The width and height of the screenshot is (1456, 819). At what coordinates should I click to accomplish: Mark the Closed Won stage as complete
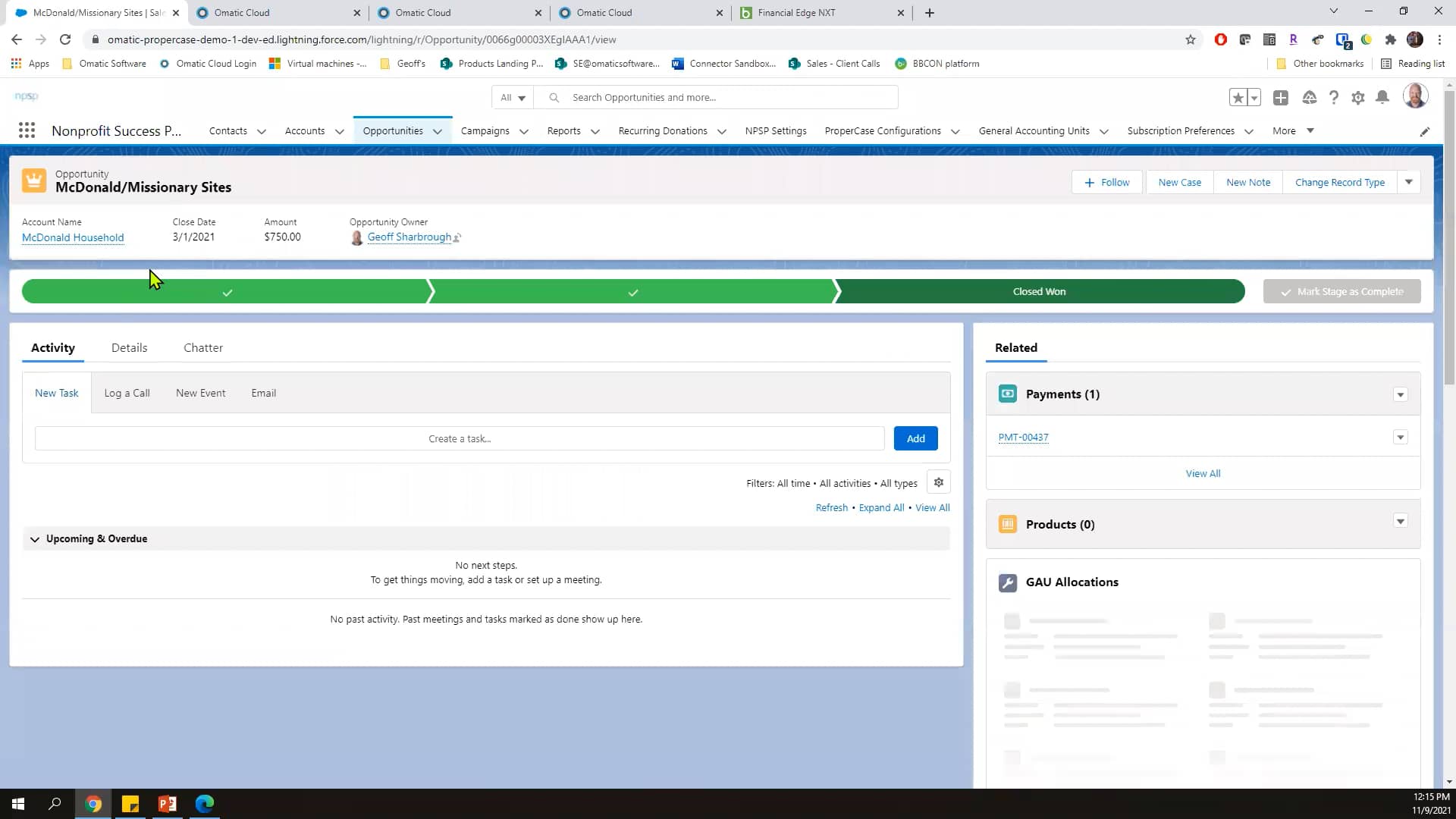pos(1341,291)
